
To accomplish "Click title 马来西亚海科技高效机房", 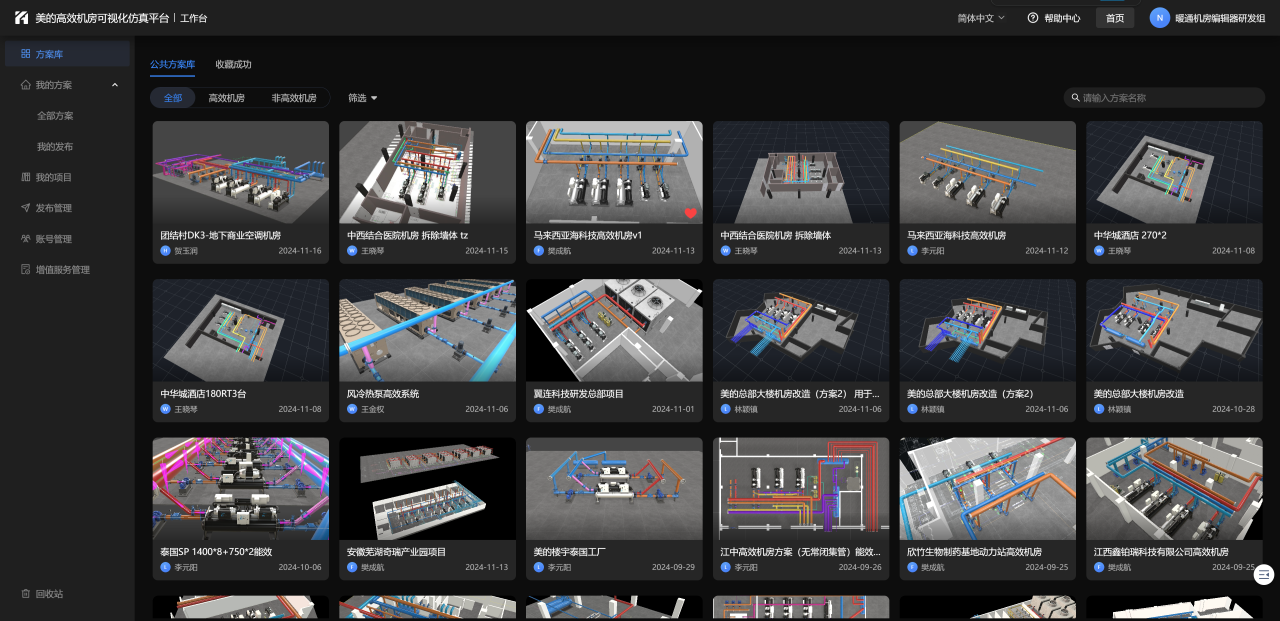I will (x=956, y=236).
